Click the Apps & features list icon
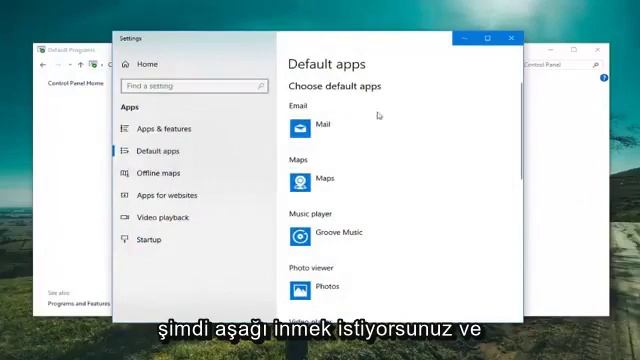 [124, 129]
